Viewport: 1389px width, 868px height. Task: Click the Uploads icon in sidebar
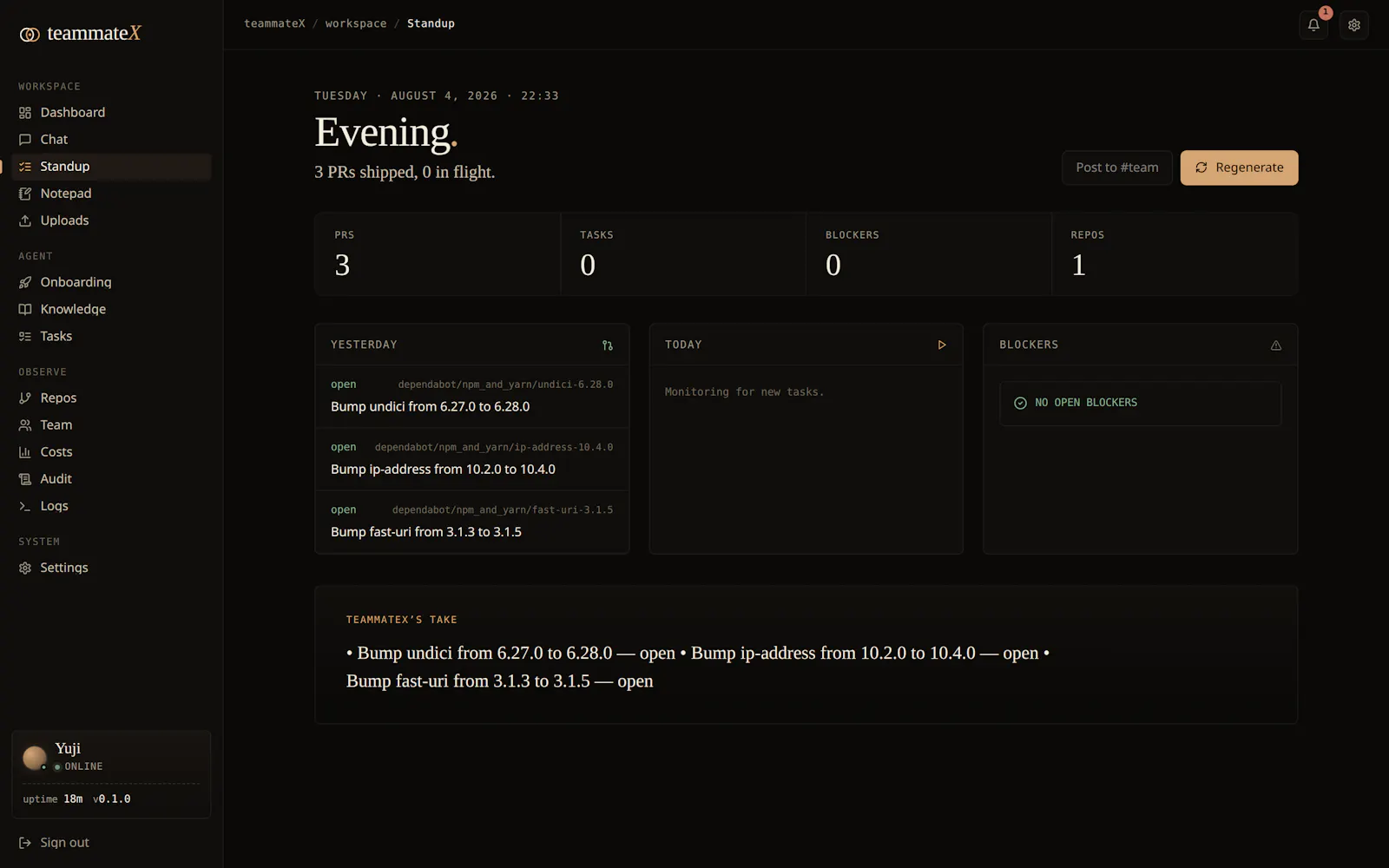click(x=25, y=220)
